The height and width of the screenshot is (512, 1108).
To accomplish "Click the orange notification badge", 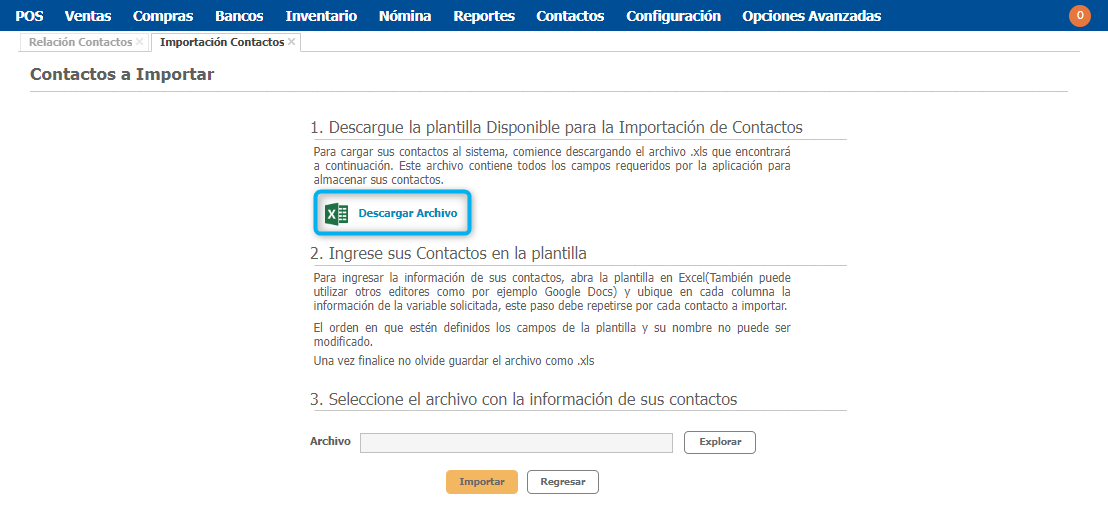I will (1080, 16).
